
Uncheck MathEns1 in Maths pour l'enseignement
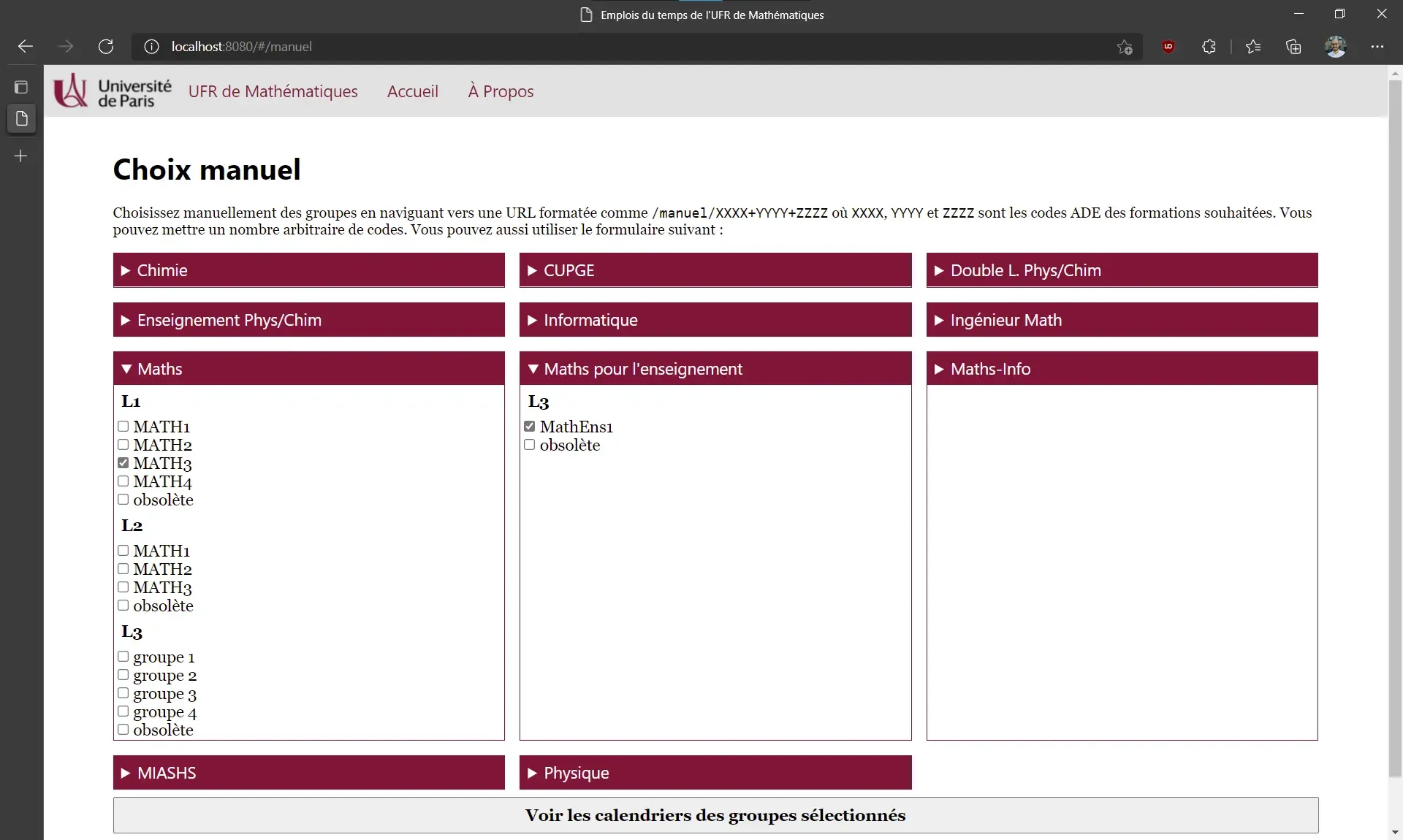[530, 426]
